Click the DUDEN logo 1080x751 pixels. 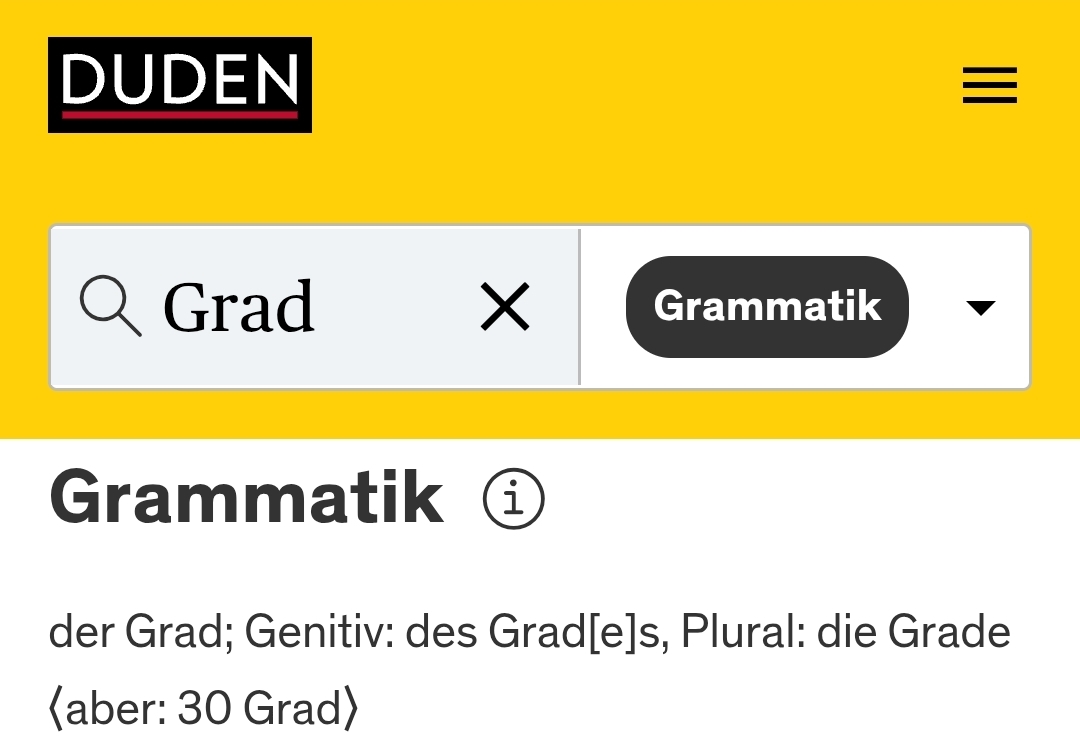180,85
